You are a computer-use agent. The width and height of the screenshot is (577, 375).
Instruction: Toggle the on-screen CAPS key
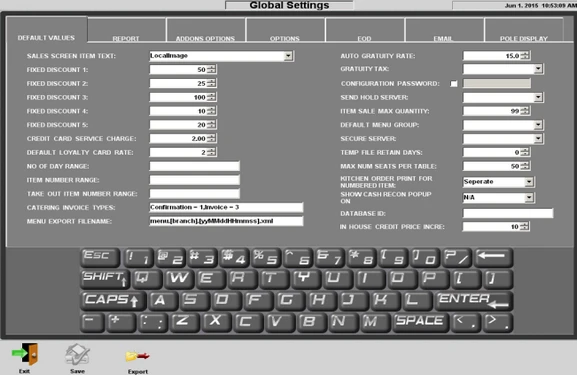coord(113,300)
